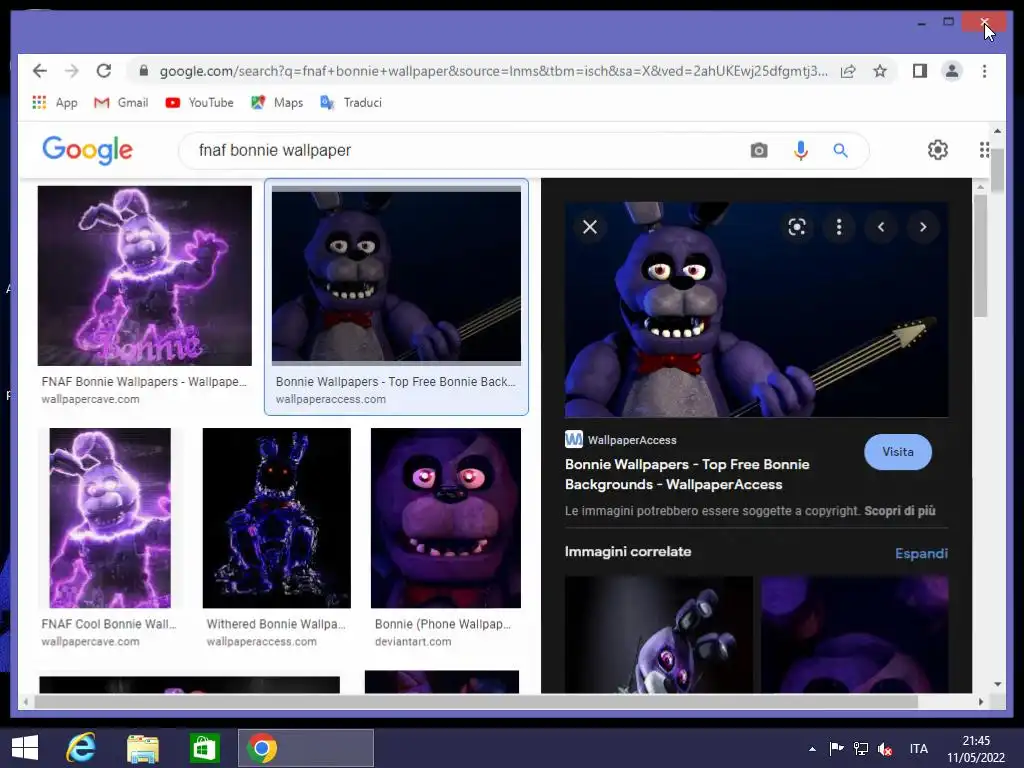Open the Gmail bookmark
The image size is (1024, 768).
click(x=121, y=103)
